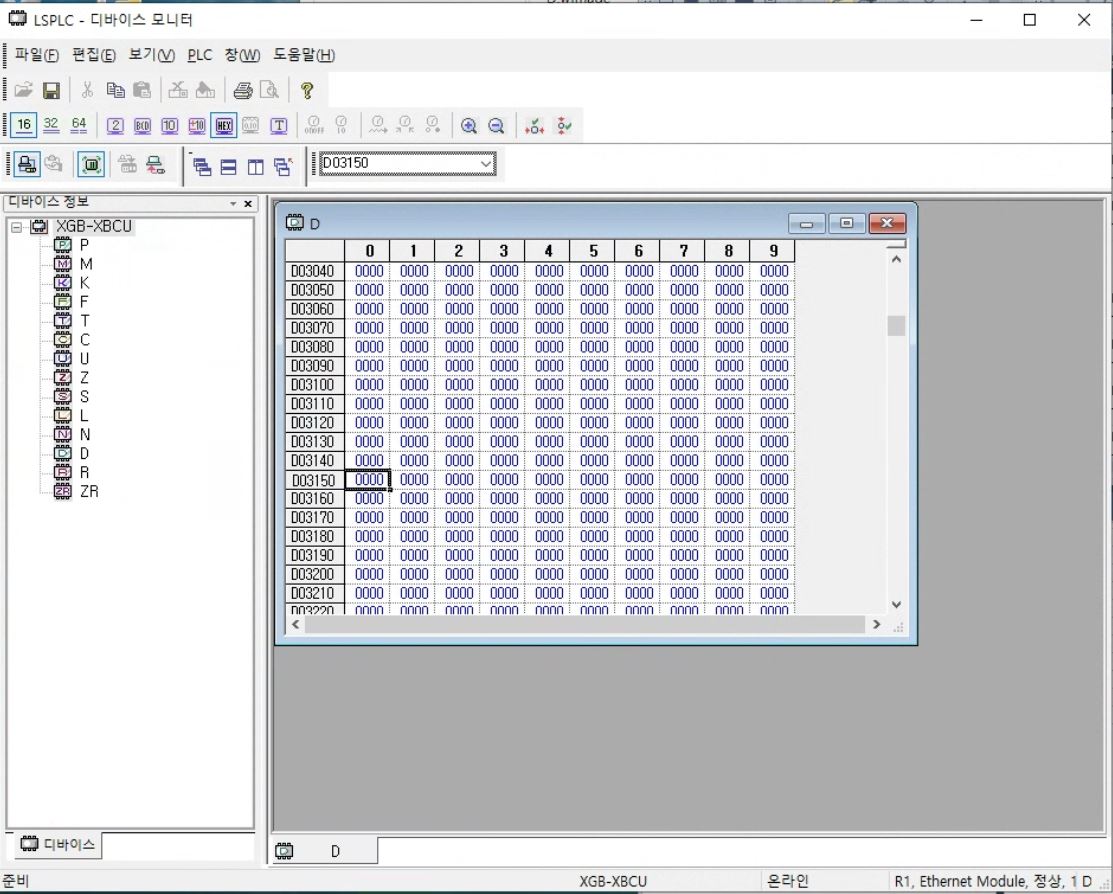Select the D device icon in the tree
Screen dimensions: 1113x894
click(x=63, y=454)
